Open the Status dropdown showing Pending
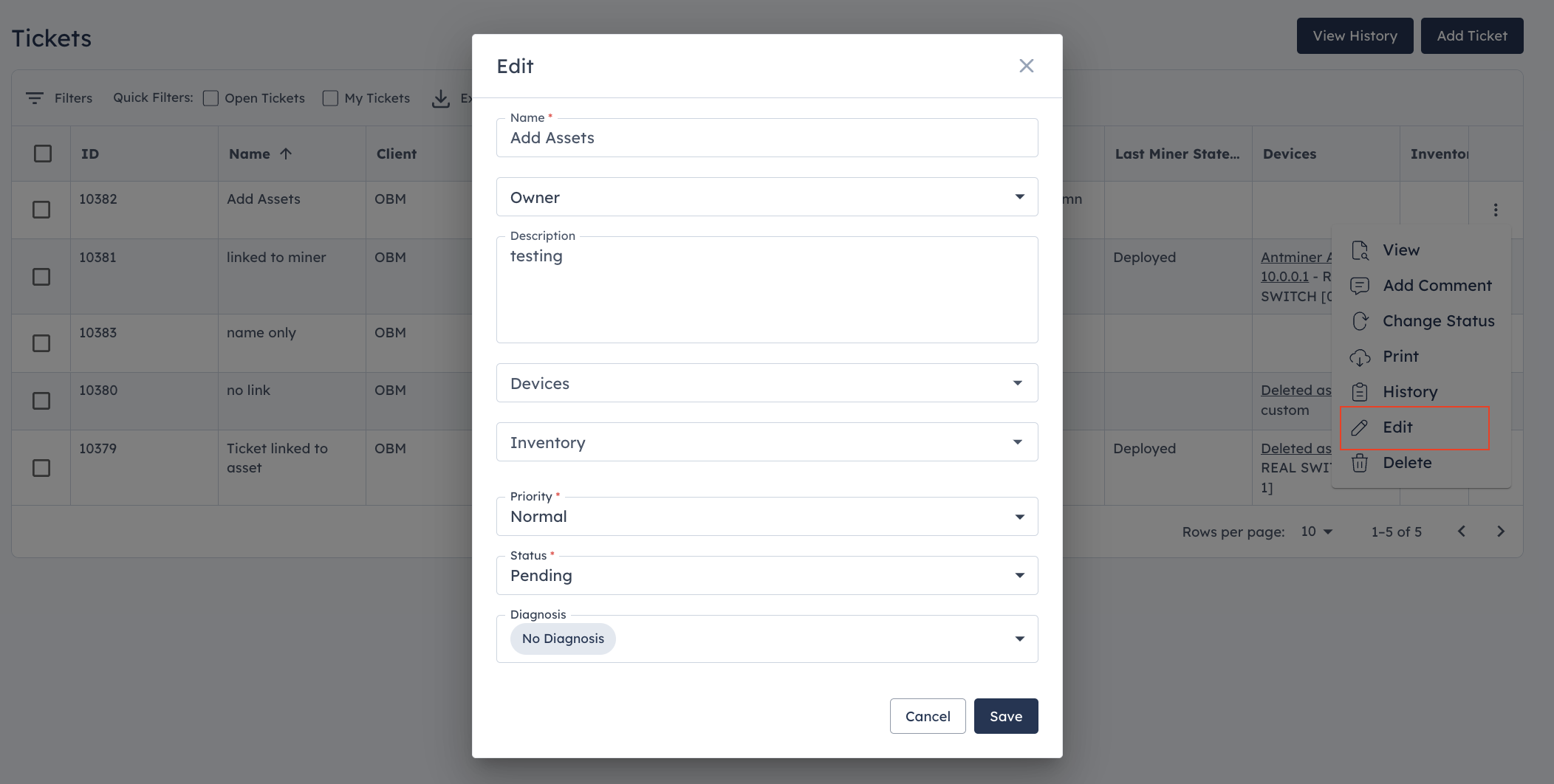The image size is (1554, 784). pyautogui.click(x=767, y=575)
